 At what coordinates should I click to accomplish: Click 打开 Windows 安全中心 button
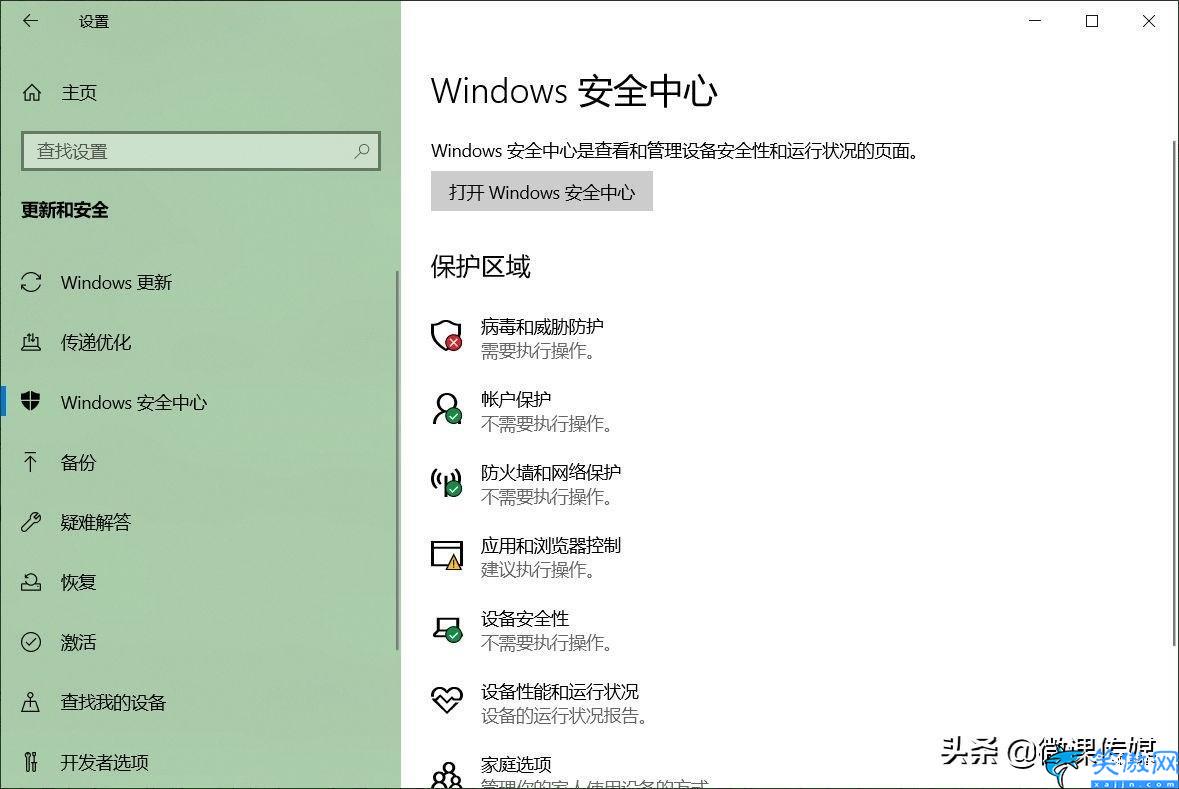tap(541, 192)
